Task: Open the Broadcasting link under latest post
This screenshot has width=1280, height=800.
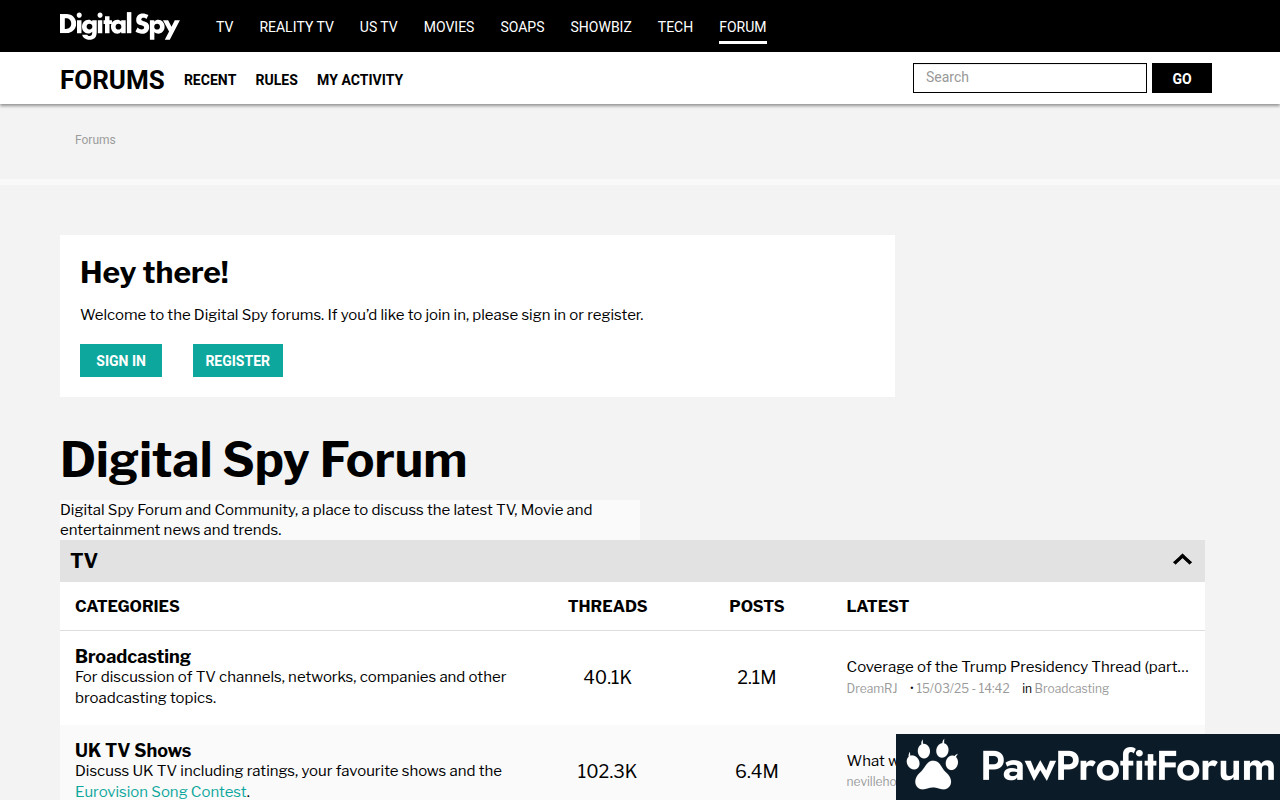Action: pos(1072,689)
